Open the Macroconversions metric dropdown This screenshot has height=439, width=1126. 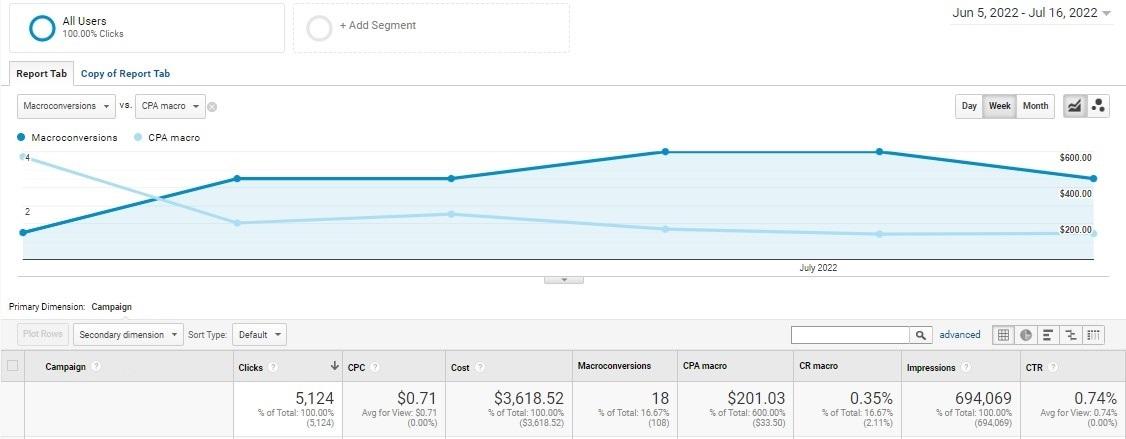66,106
